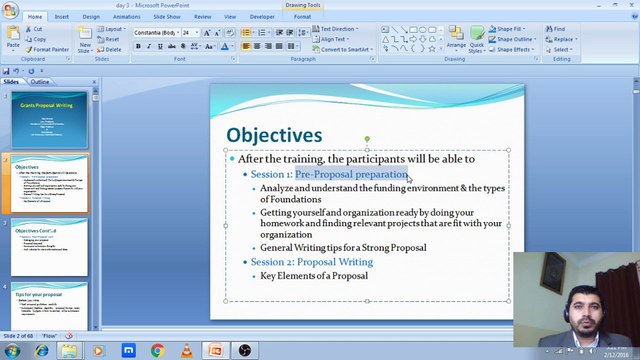Click Copy in Clipboard group

[x=36, y=39]
